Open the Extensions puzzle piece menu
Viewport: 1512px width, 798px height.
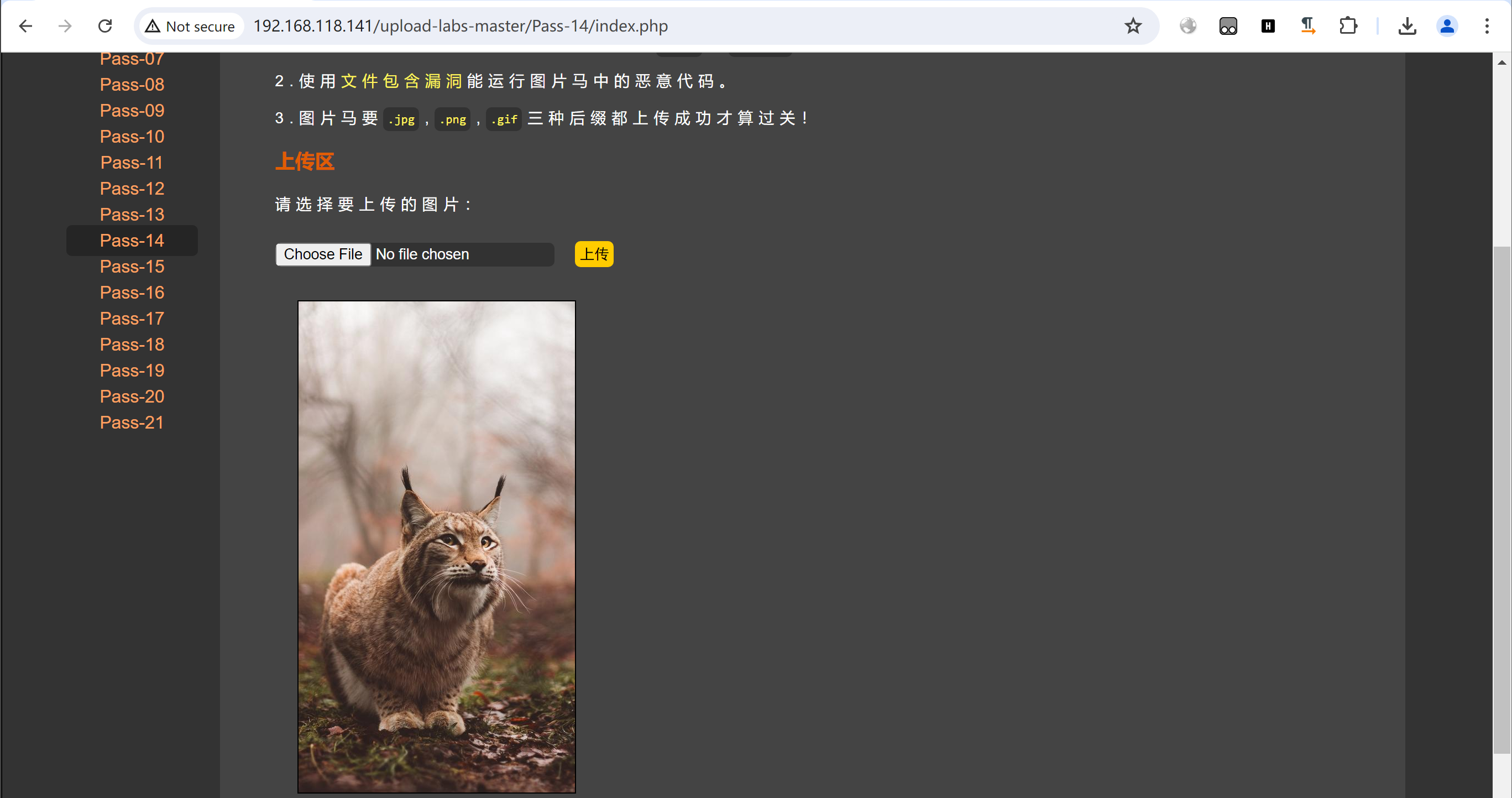point(1348,26)
